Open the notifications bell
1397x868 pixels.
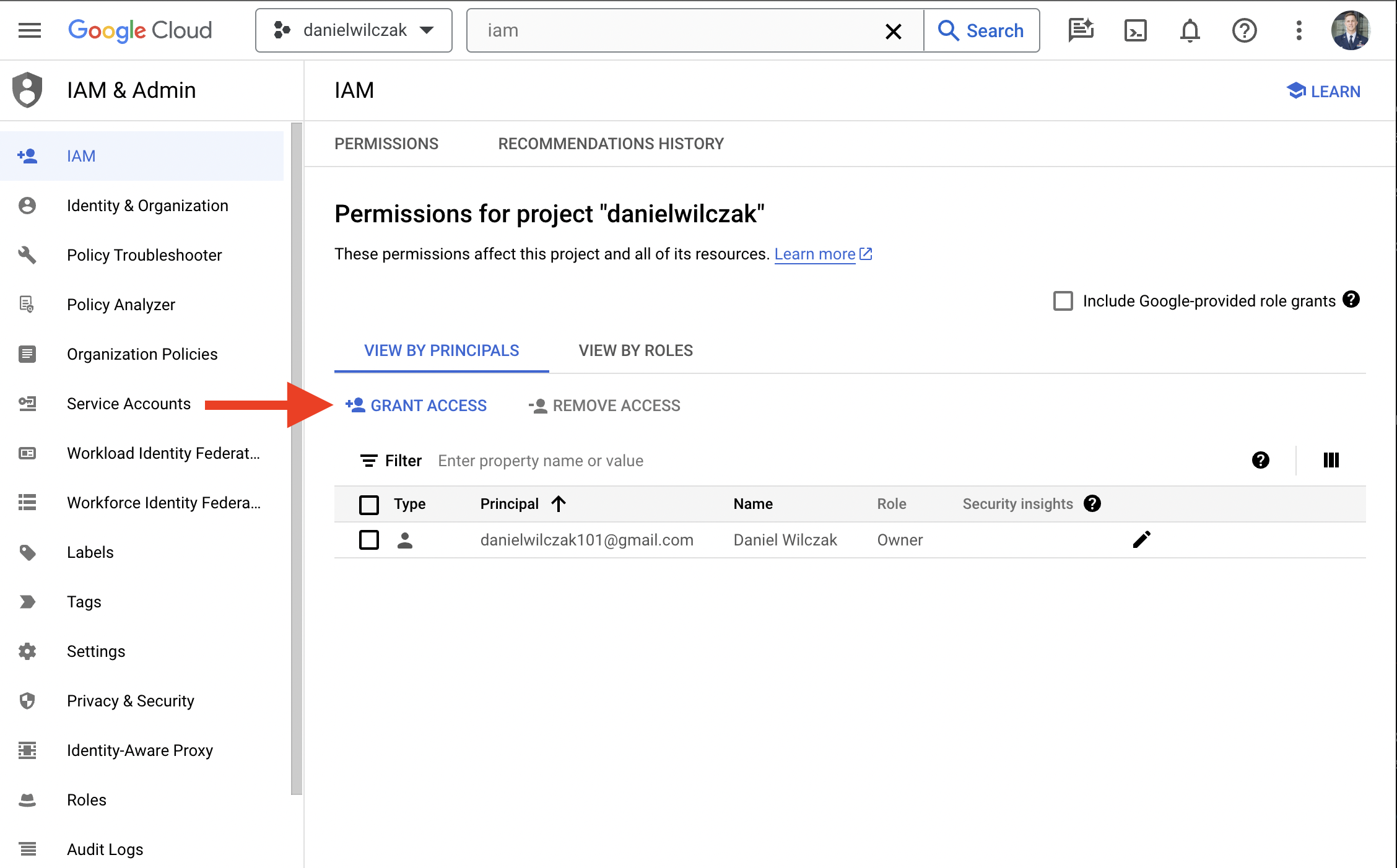1190,30
